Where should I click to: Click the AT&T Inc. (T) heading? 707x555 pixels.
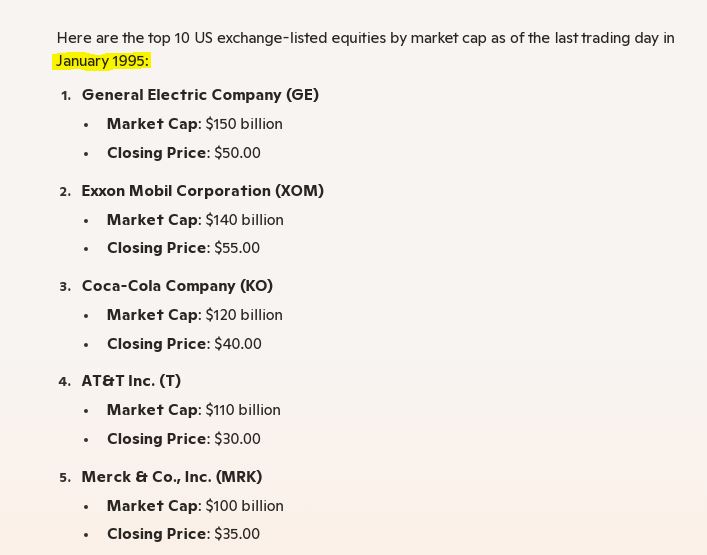point(131,381)
